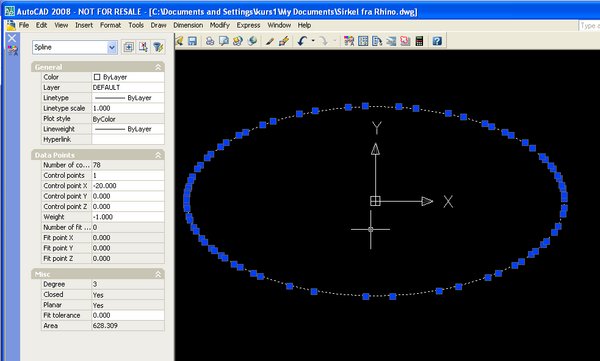Click the Save icon in the toolbar
The height and width of the screenshot is (361, 600).
pyautogui.click(x=192, y=41)
